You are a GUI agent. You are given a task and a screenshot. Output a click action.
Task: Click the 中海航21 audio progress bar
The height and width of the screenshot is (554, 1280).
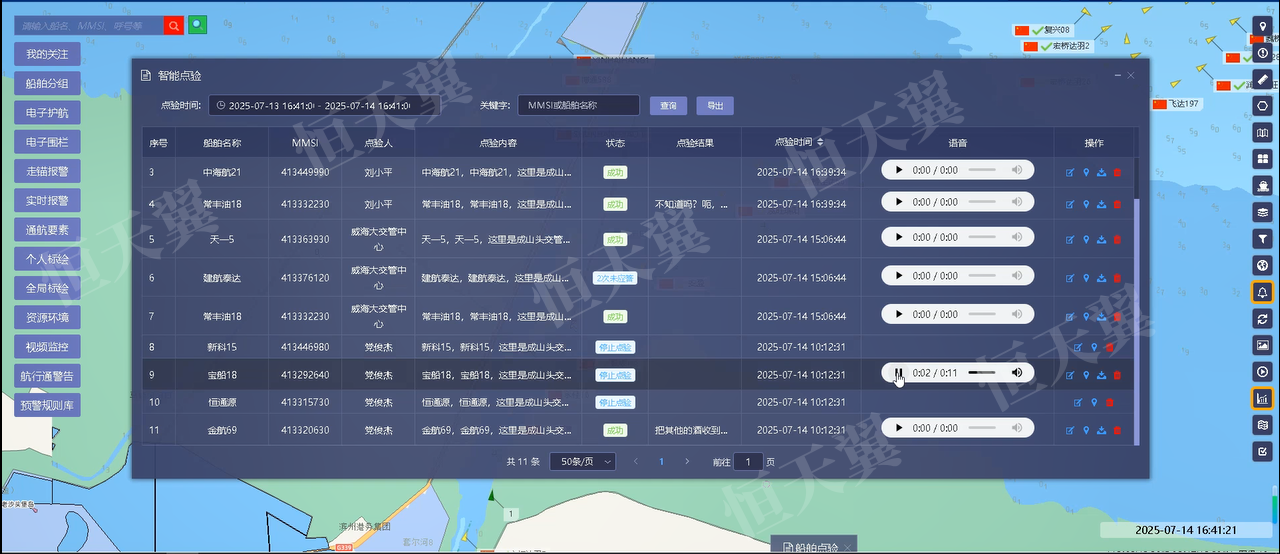tap(982, 170)
